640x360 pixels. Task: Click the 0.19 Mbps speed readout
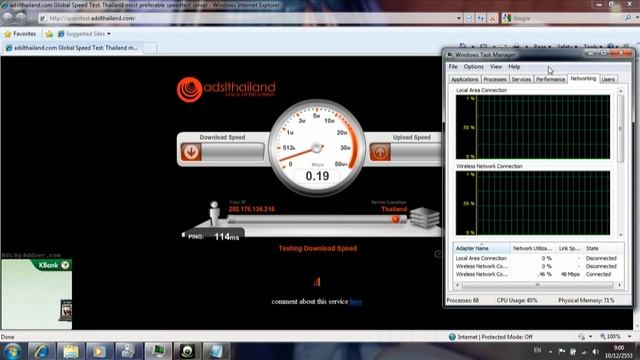[317, 176]
